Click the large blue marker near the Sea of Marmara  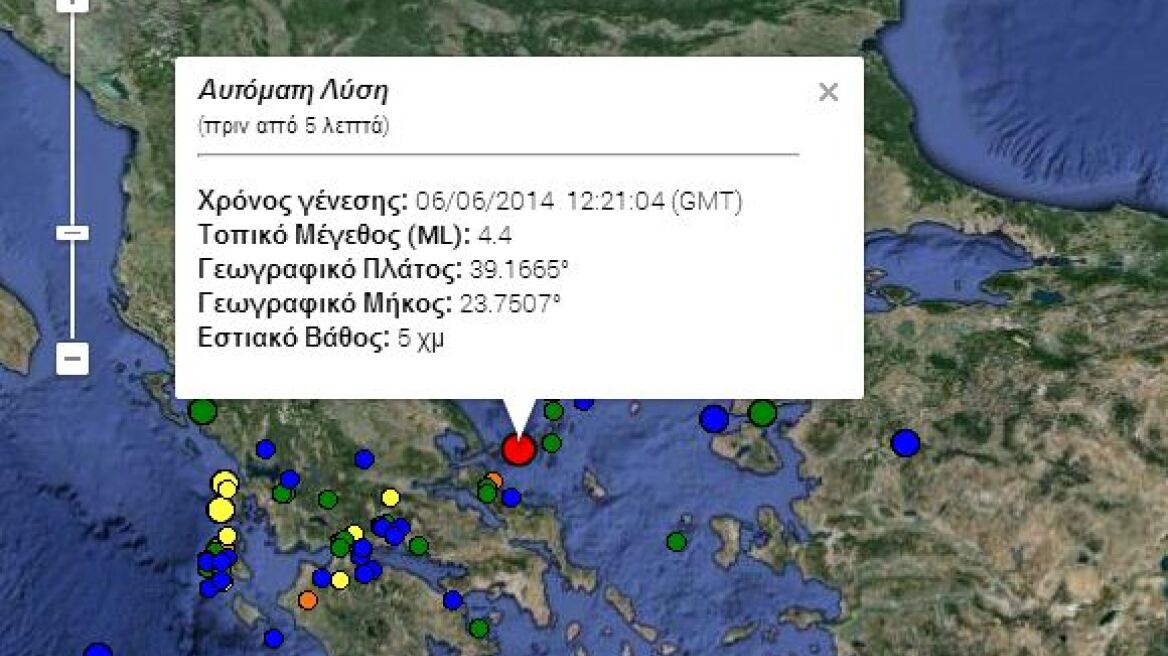713,418
